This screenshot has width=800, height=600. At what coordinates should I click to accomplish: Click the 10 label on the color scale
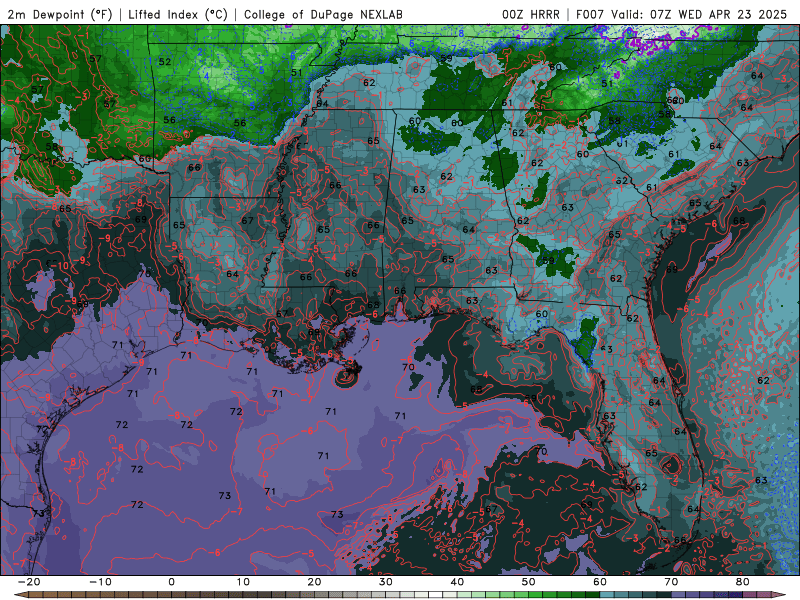(243, 582)
